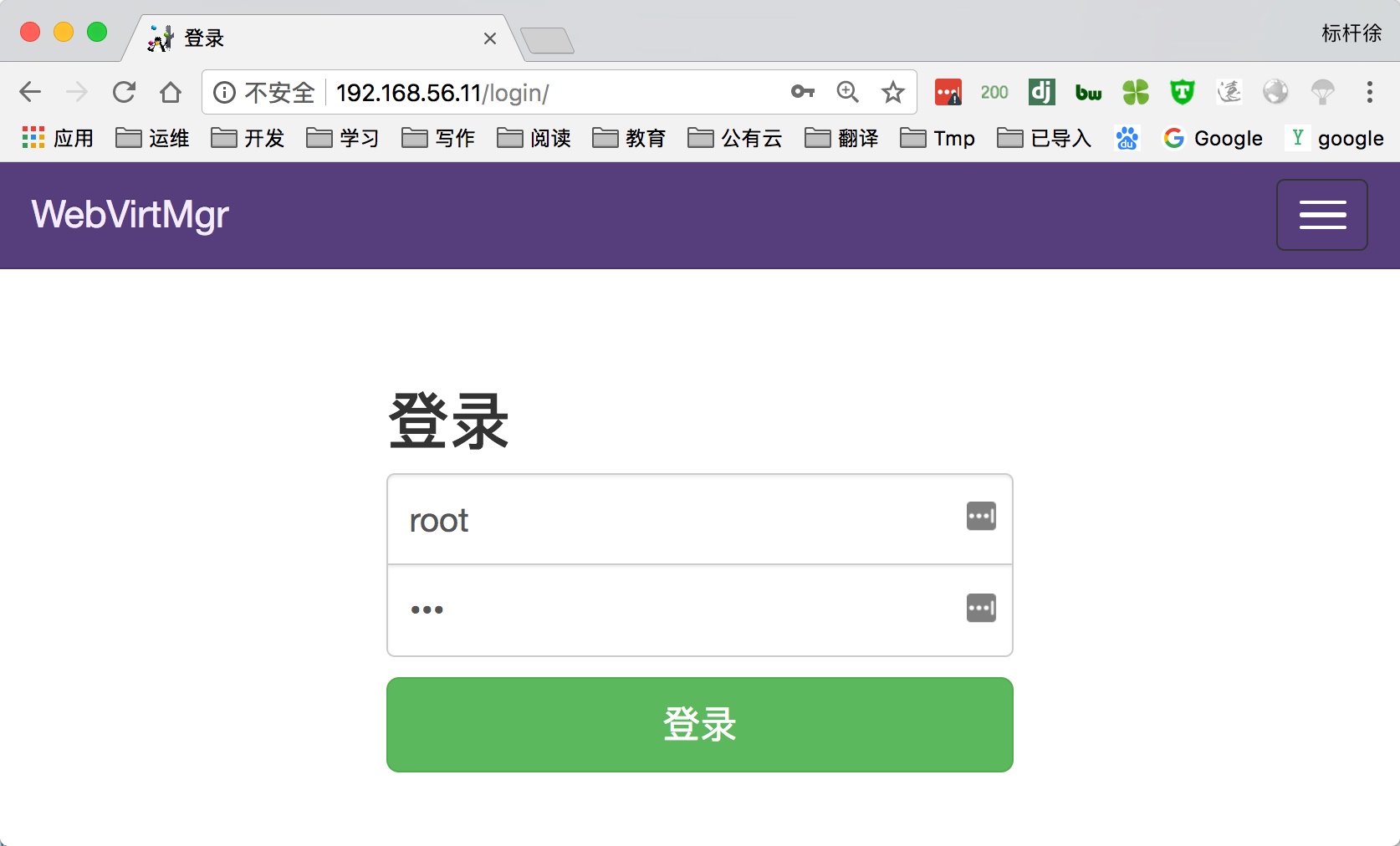This screenshot has height=846, width=1400.
Task: Open the green bw extension icon
Action: (1088, 93)
